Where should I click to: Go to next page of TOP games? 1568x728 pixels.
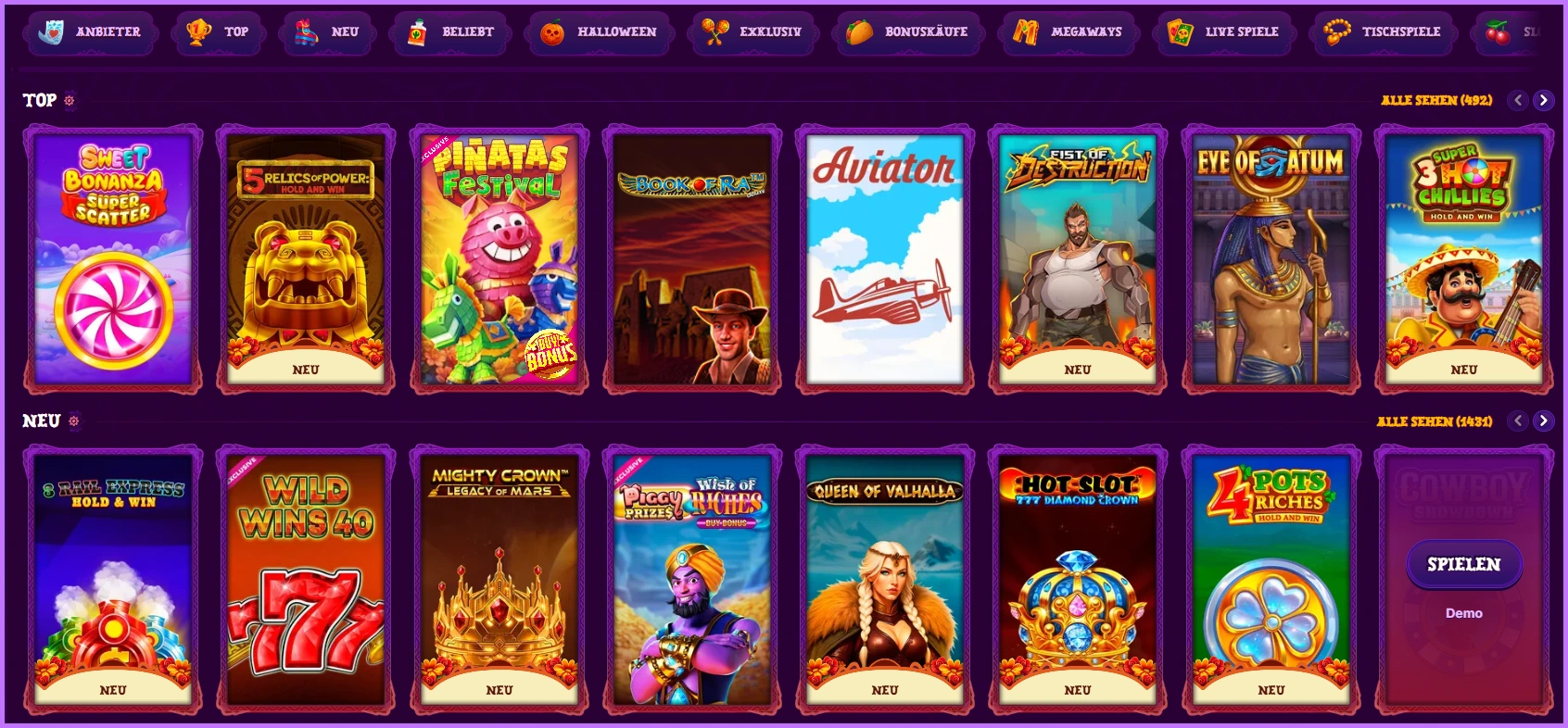click(1543, 100)
